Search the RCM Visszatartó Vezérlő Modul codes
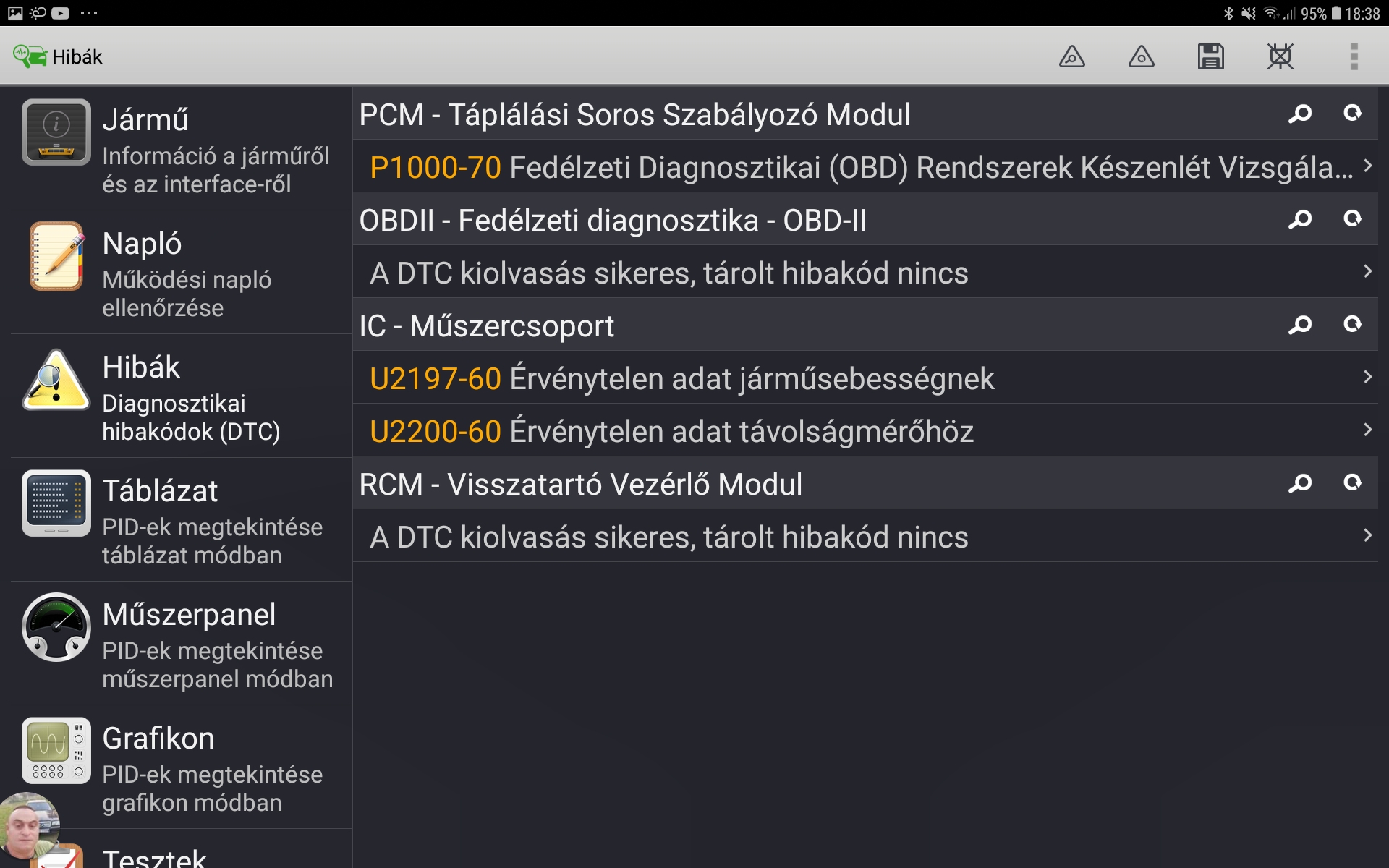Viewport: 1389px width, 868px height. (1300, 483)
